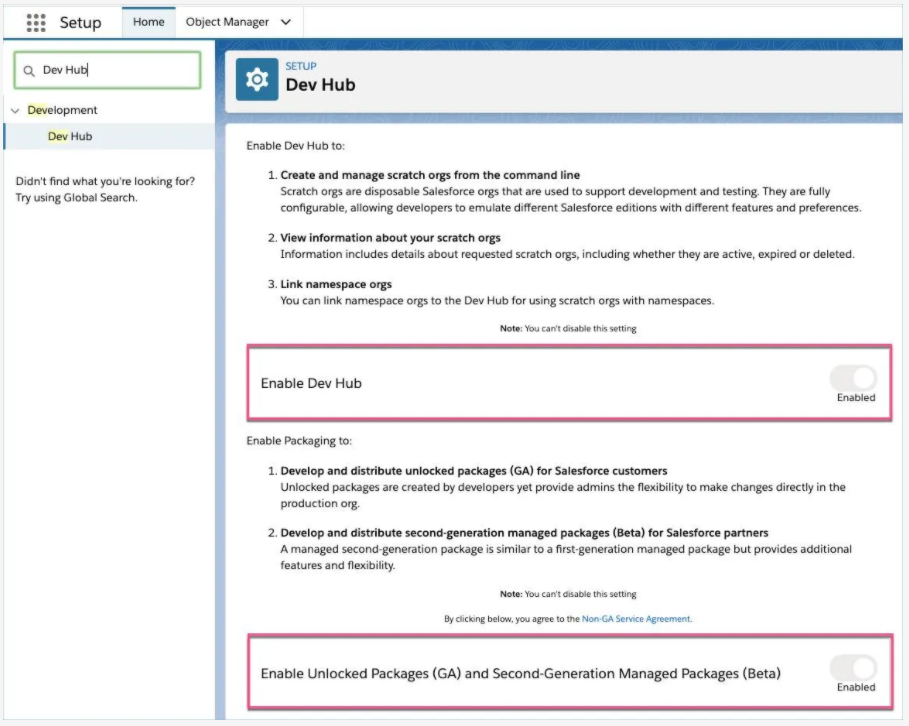Viewport: 909px width, 726px height.
Task: Click the Dev Hub page title
Action: [320, 85]
